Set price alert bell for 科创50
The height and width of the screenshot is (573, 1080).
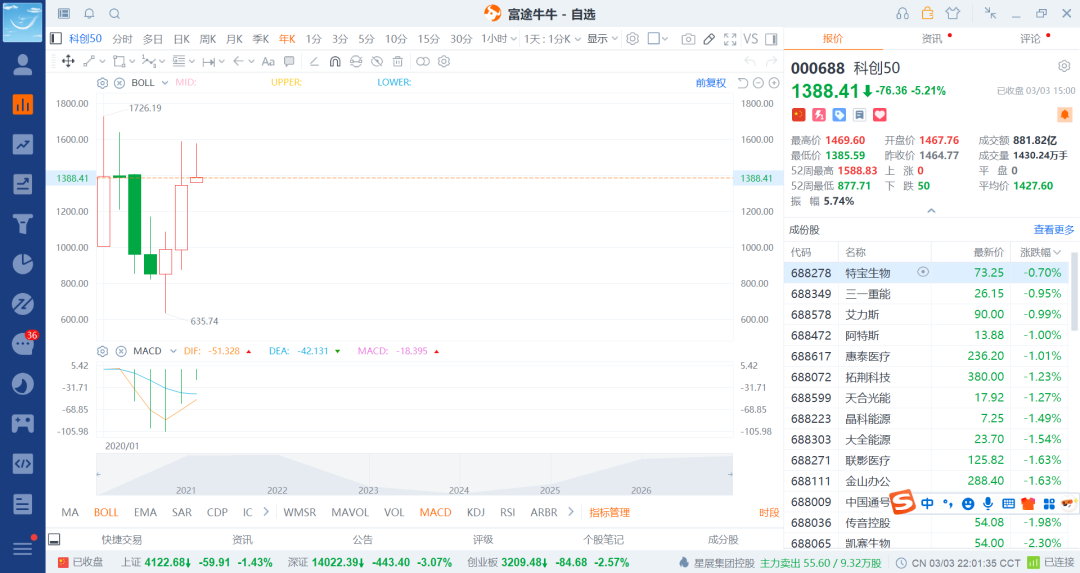click(x=1064, y=114)
